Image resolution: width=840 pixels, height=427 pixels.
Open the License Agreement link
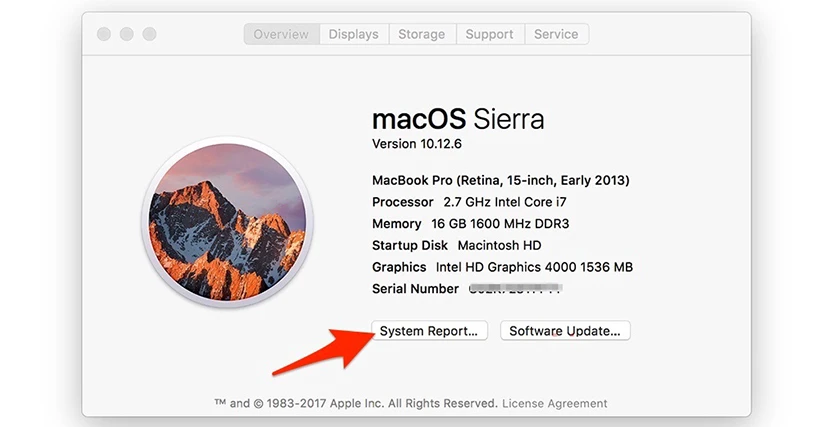coord(554,403)
